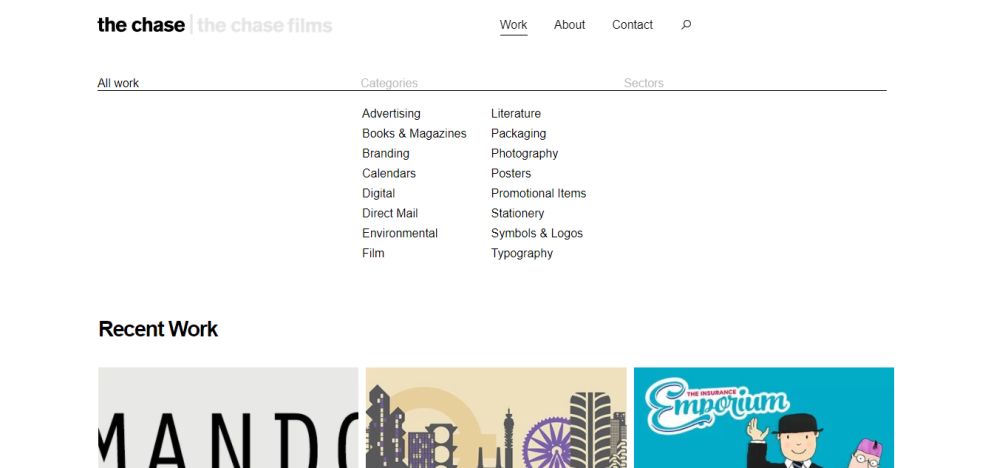The width and height of the screenshot is (988, 468).
Task: Switch to the chase films site
Action: point(265,25)
